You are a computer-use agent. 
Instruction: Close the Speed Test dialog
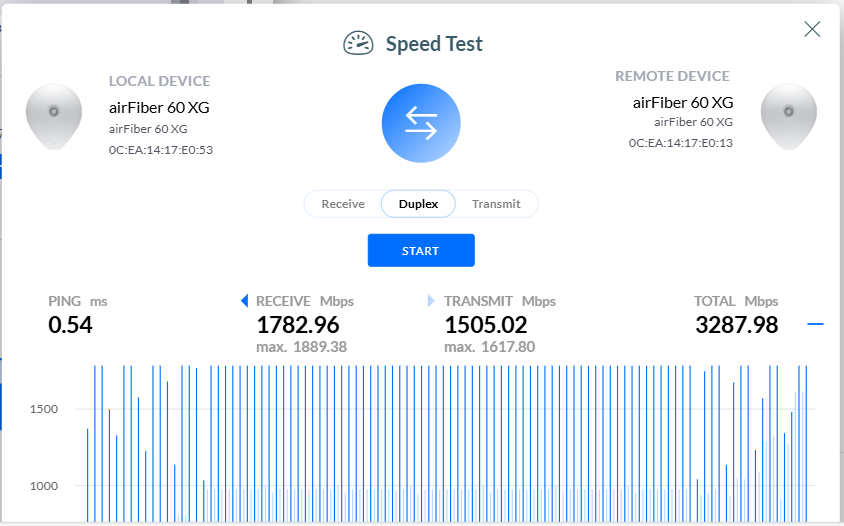tap(812, 29)
